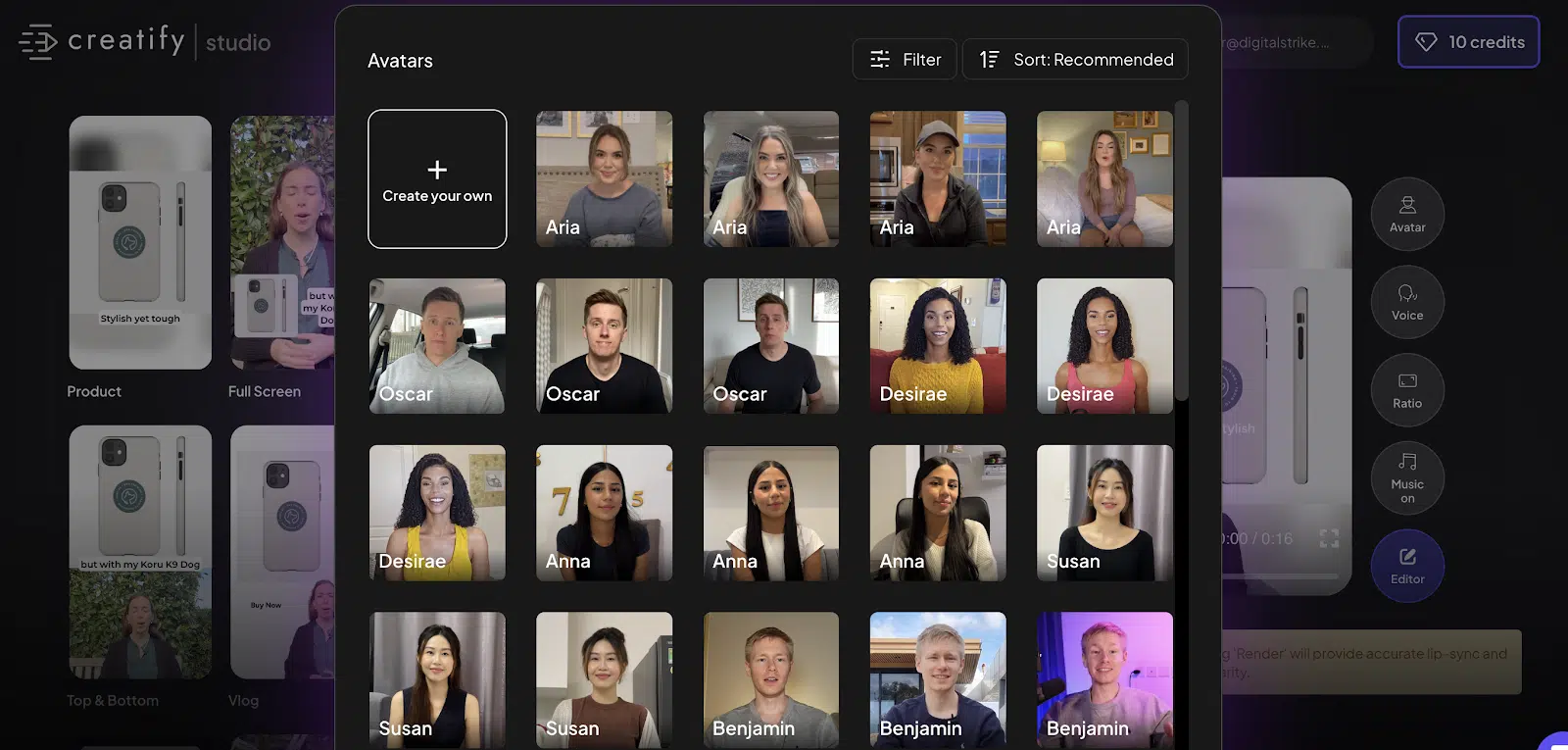
Task: Open the Sort: Recommended dropdown
Action: [1075, 60]
